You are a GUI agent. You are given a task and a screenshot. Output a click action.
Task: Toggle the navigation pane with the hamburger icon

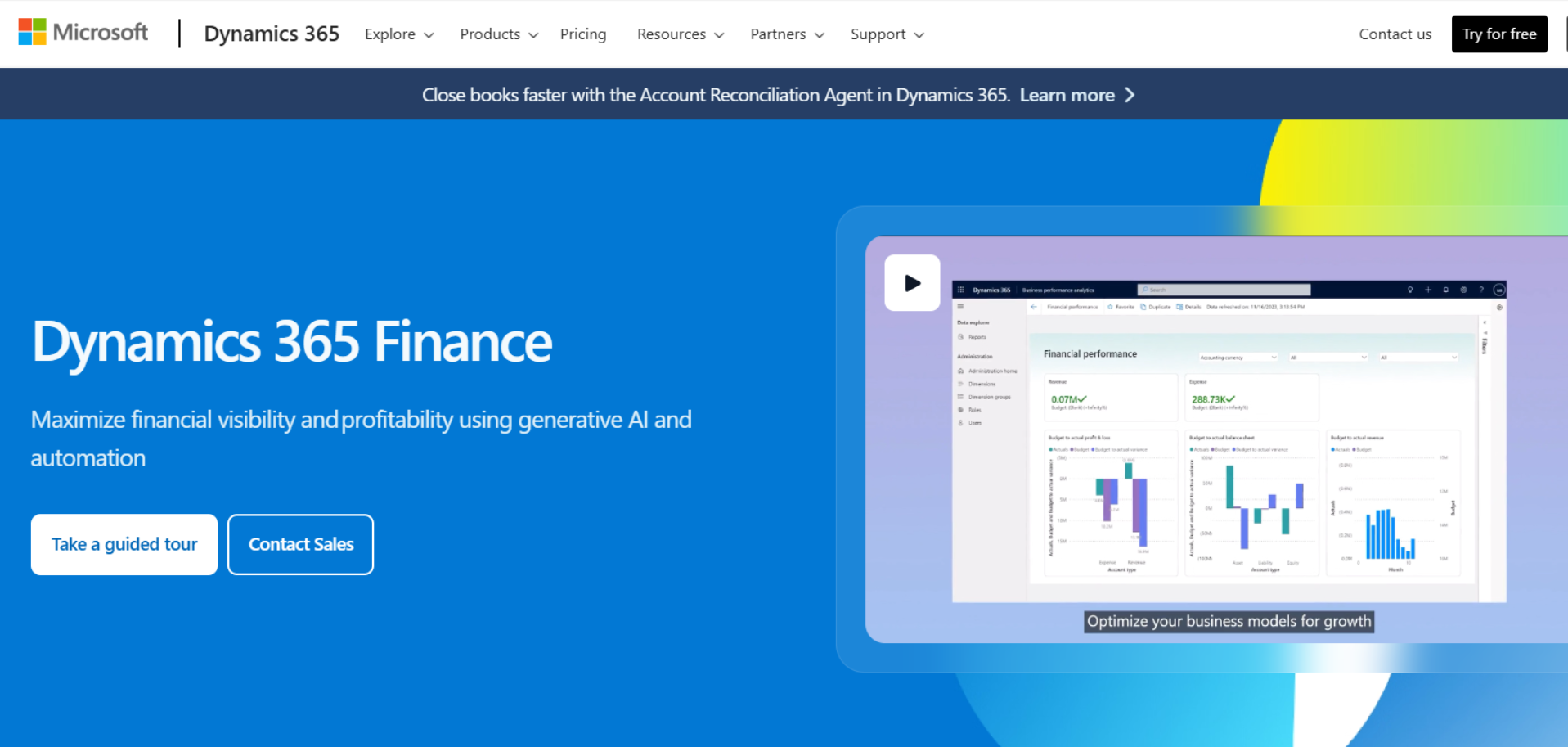pyautogui.click(x=960, y=307)
